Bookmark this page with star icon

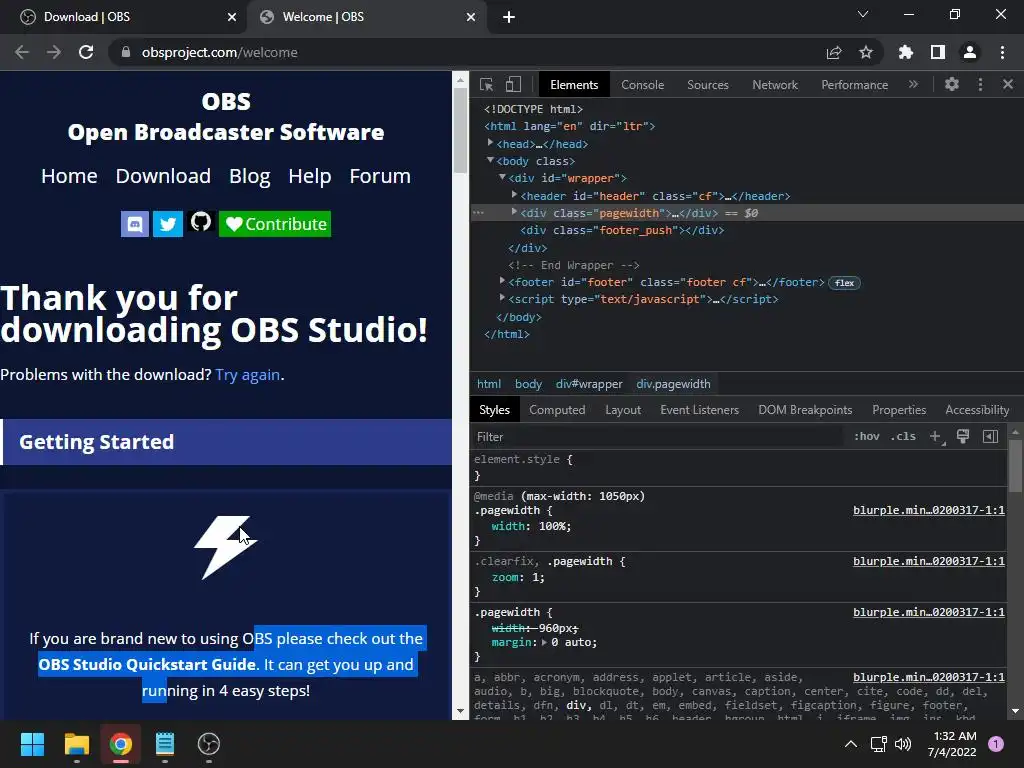[866, 52]
